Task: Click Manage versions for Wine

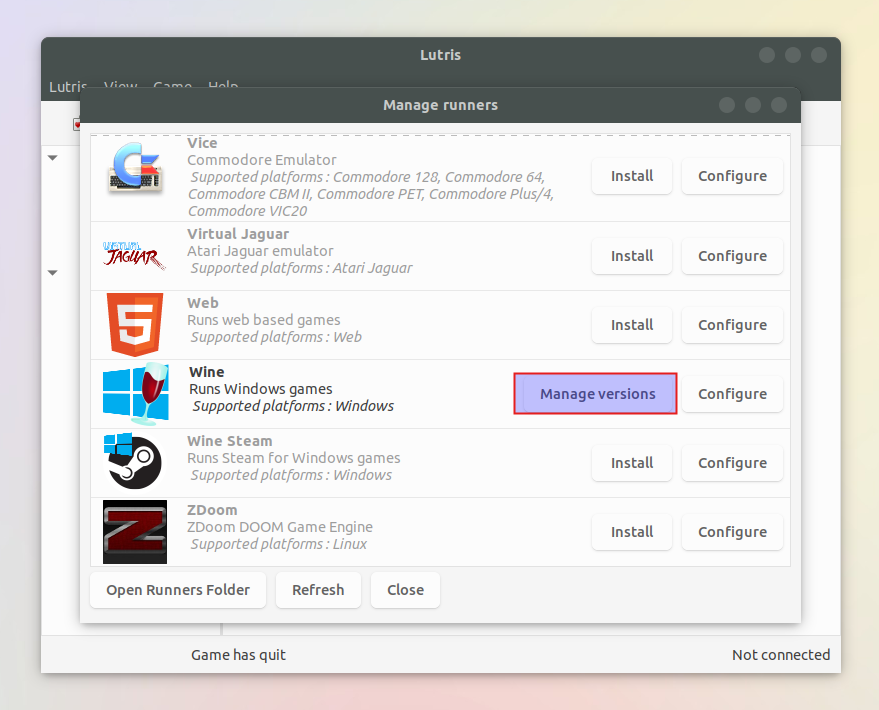Action: tap(595, 393)
